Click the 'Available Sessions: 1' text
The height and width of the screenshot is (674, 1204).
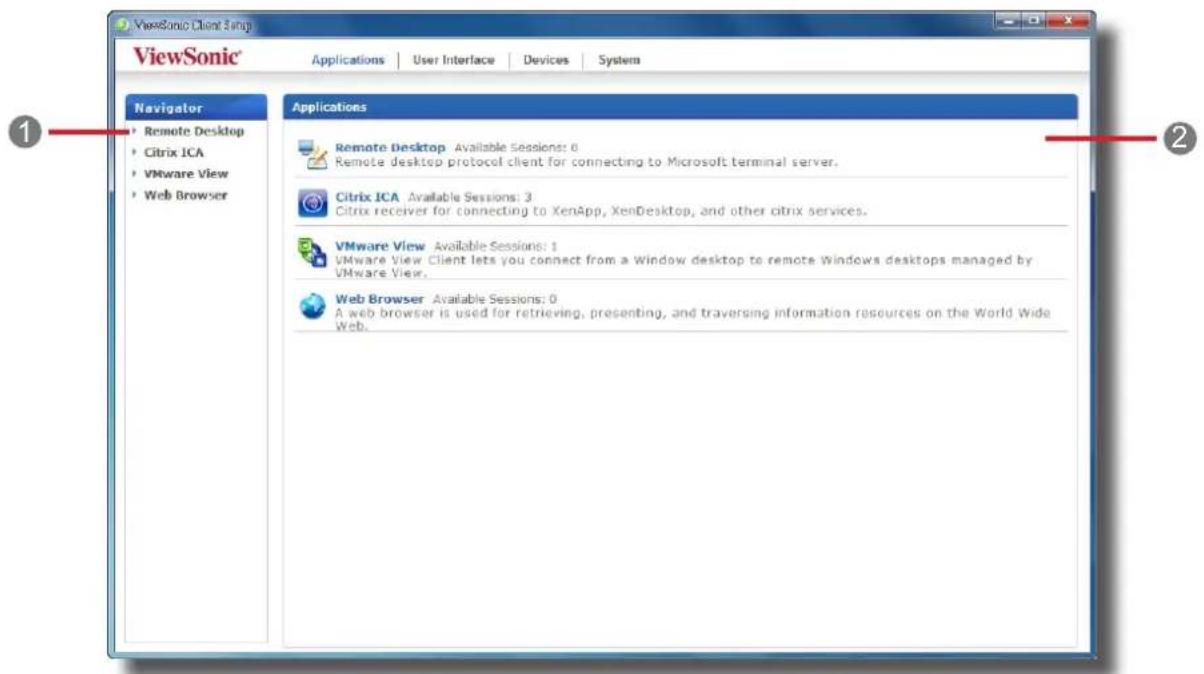click(496, 247)
